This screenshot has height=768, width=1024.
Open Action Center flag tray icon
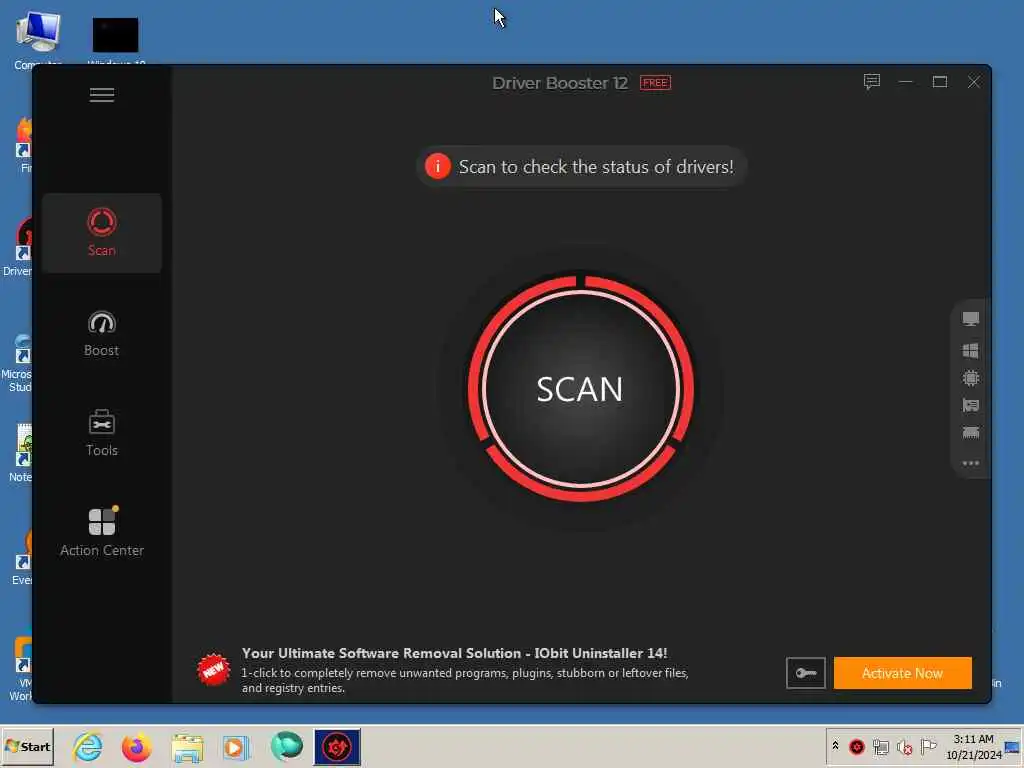coord(928,746)
